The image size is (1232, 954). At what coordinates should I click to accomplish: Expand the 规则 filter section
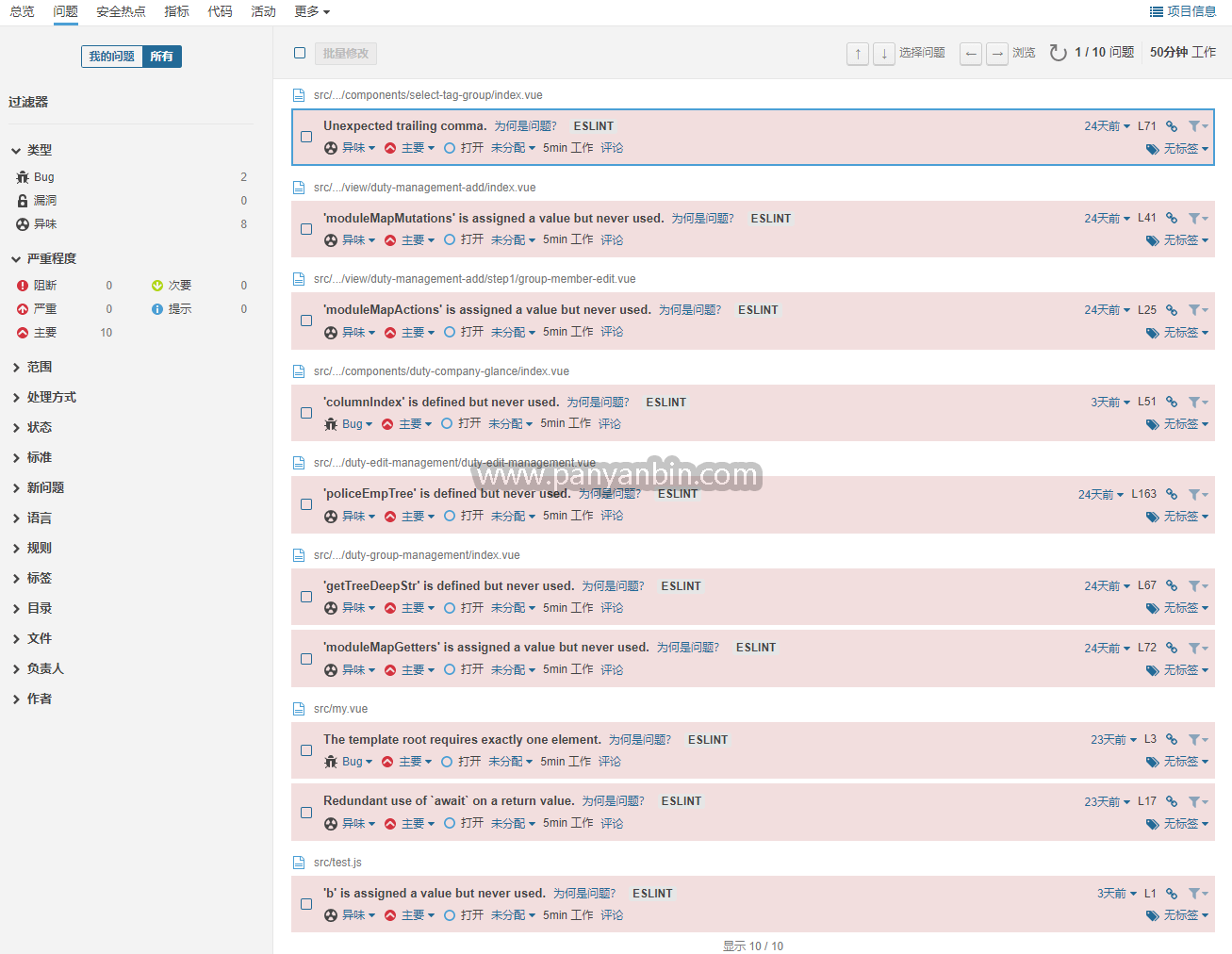(40, 548)
